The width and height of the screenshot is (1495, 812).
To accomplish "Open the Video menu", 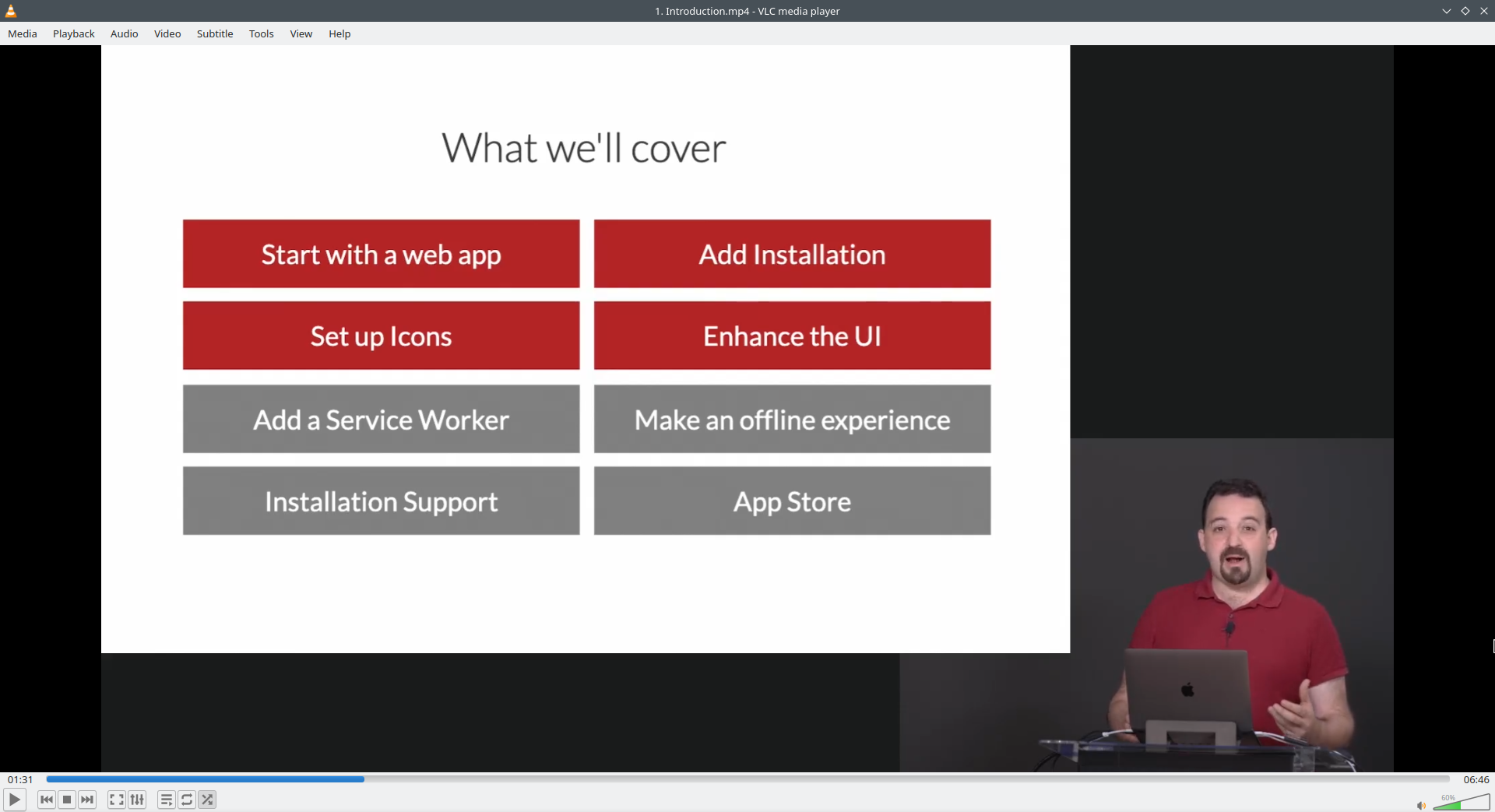I will coord(167,33).
